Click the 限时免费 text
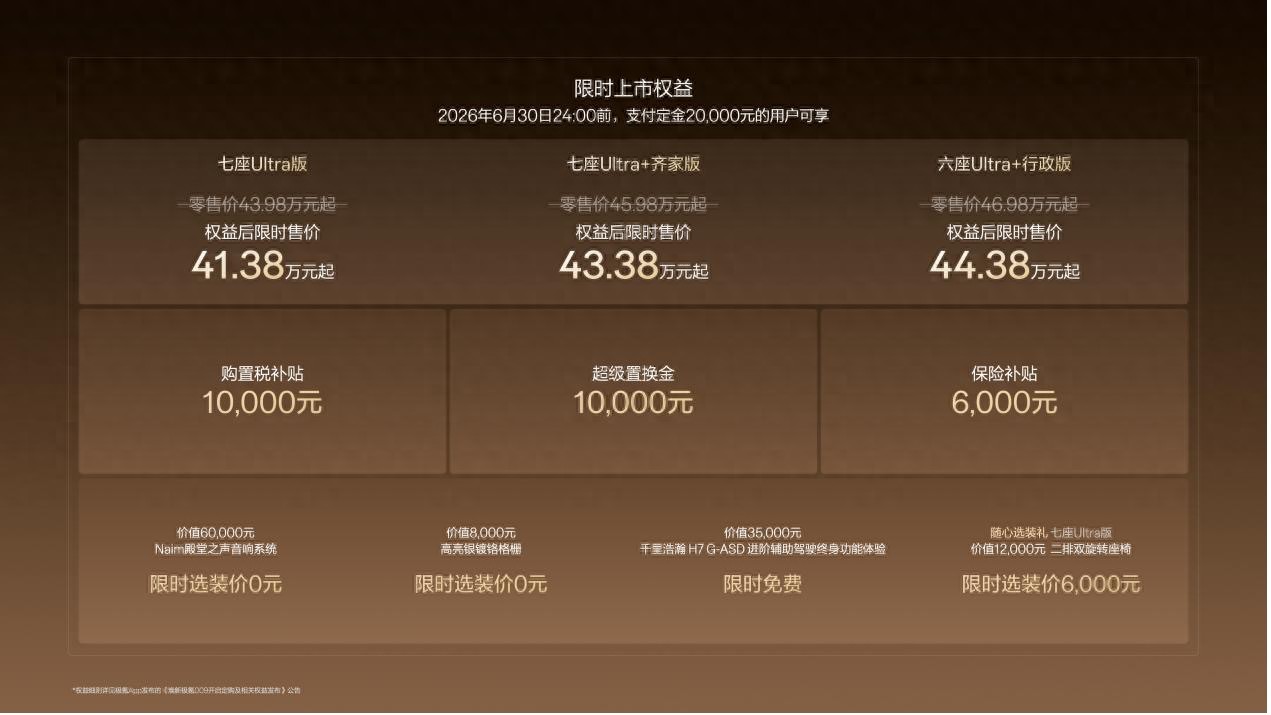This screenshot has width=1271, height=715. click(x=762, y=585)
